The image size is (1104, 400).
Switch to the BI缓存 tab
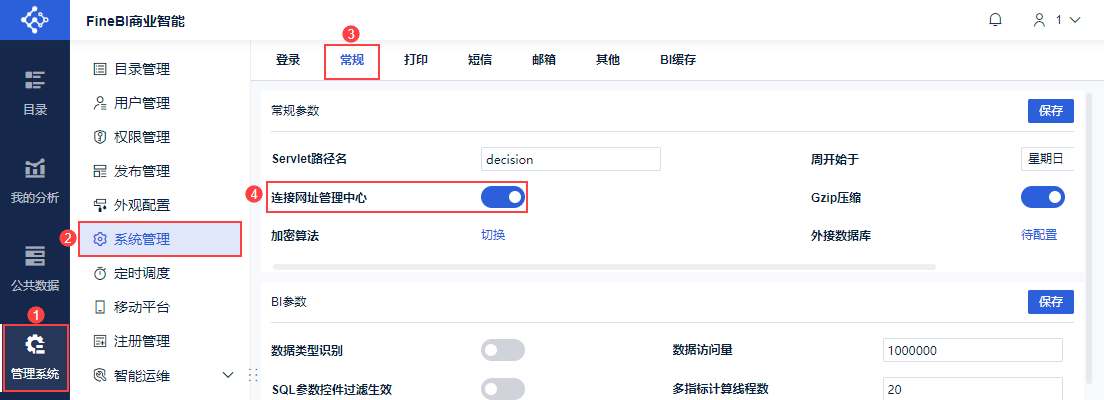click(678, 60)
